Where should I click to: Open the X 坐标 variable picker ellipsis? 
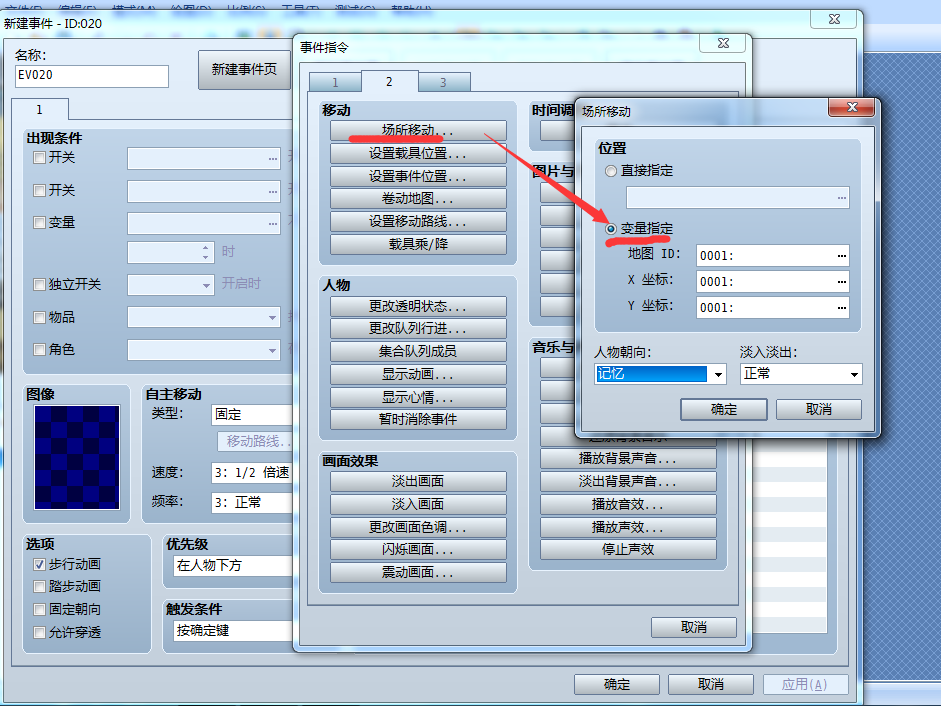[841, 282]
